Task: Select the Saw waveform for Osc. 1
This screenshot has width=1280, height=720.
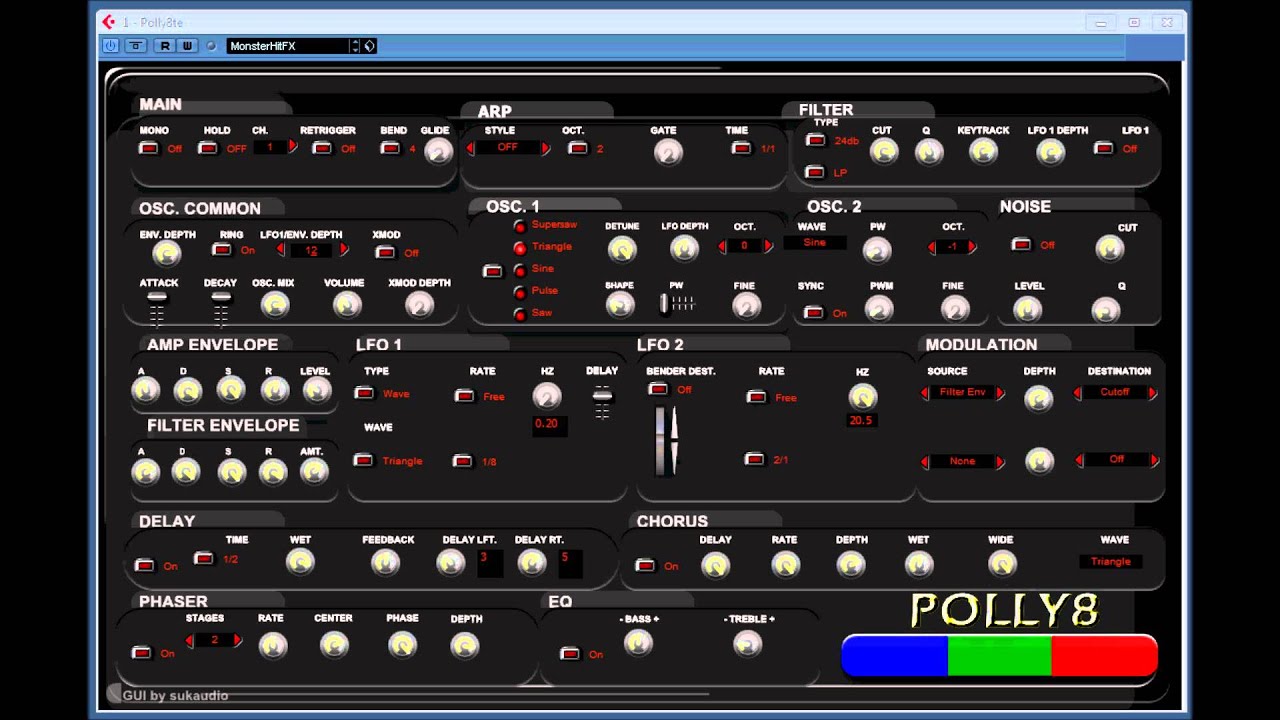Action: coord(520,314)
